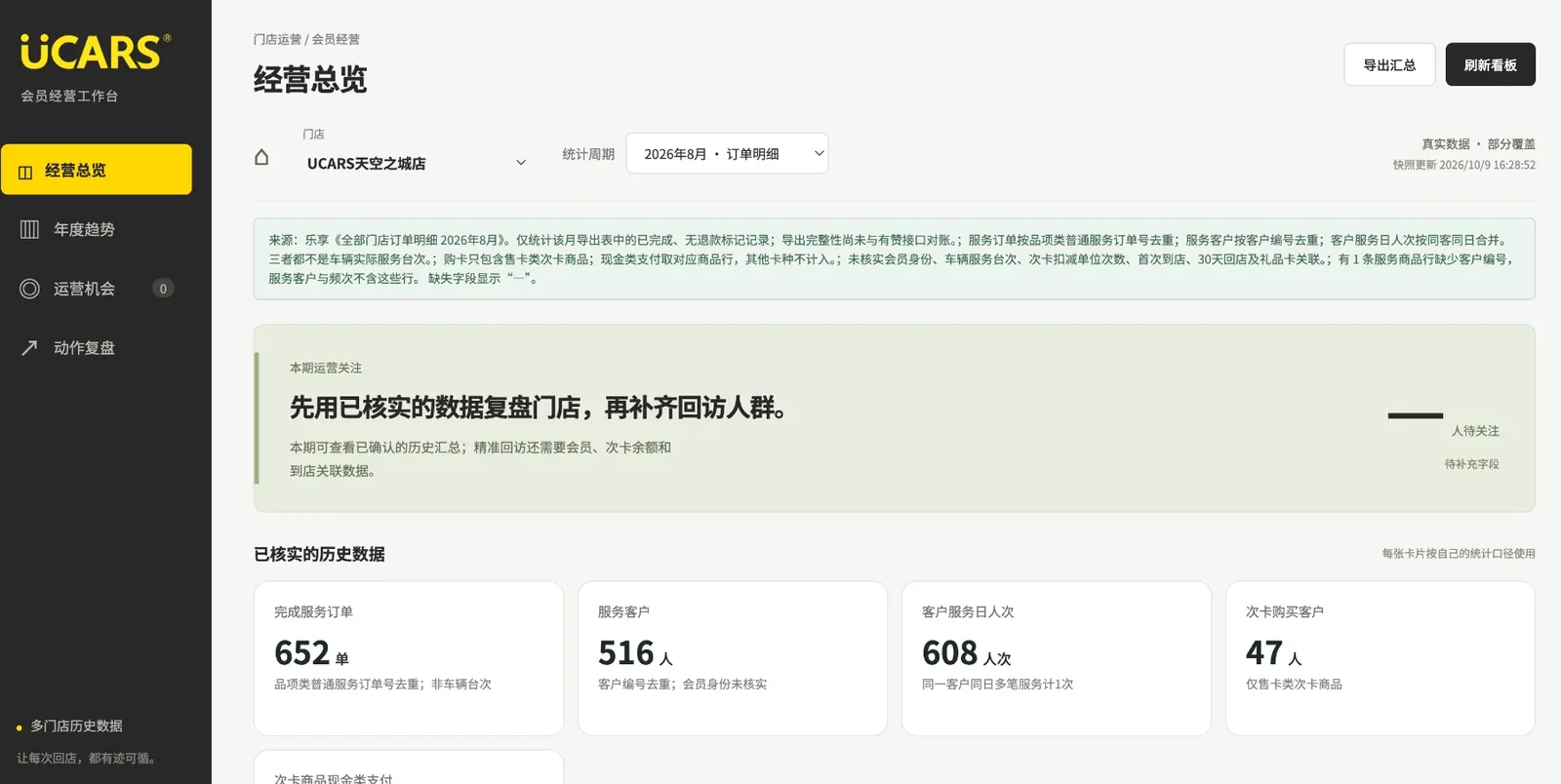Click the 运营机会 count badge 0
1561x784 pixels.
[163, 289]
